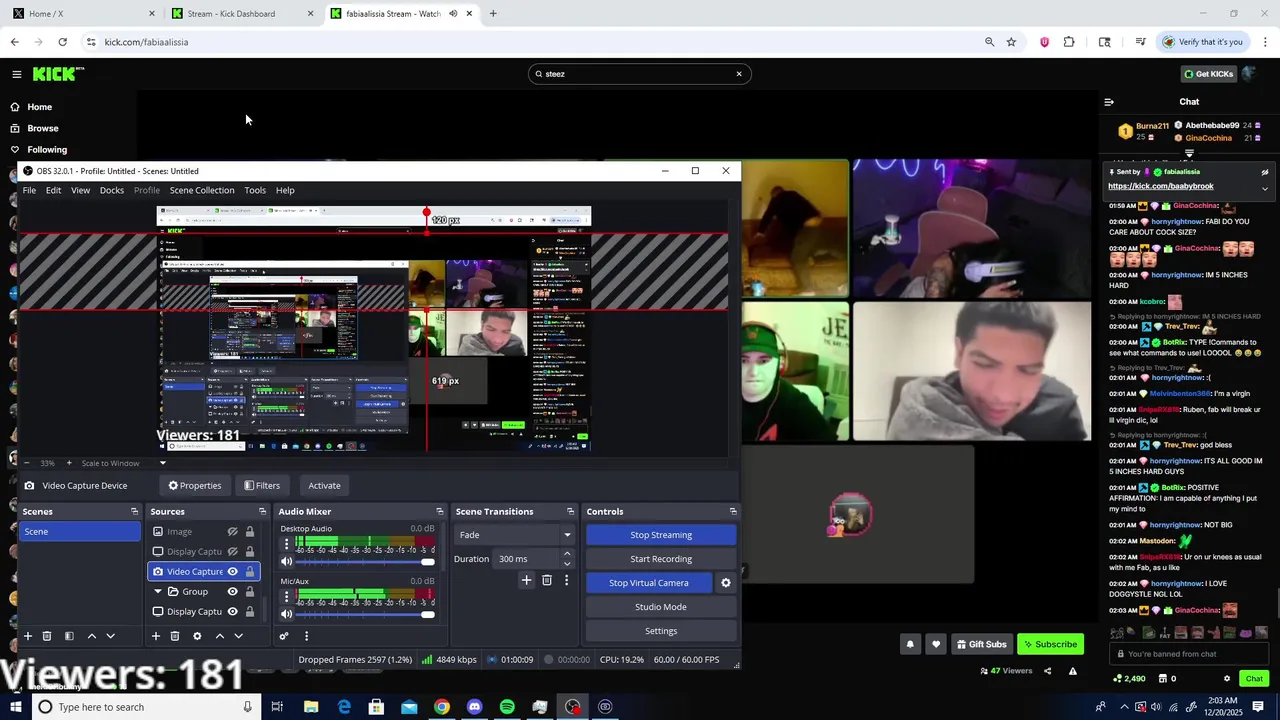Click the Activate button in OBS

point(324,485)
